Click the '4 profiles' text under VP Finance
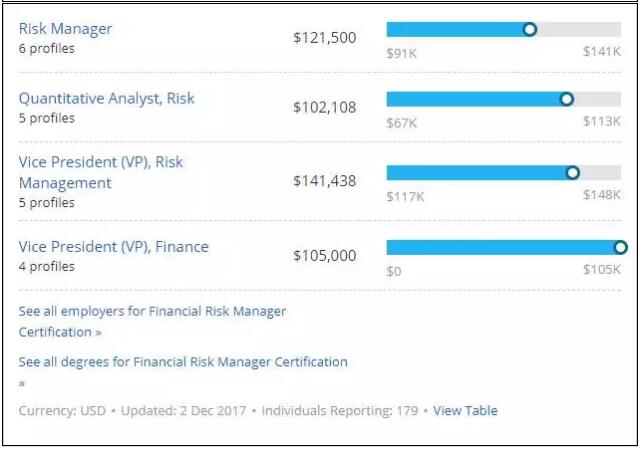This screenshot has height=449, width=640. [46, 267]
